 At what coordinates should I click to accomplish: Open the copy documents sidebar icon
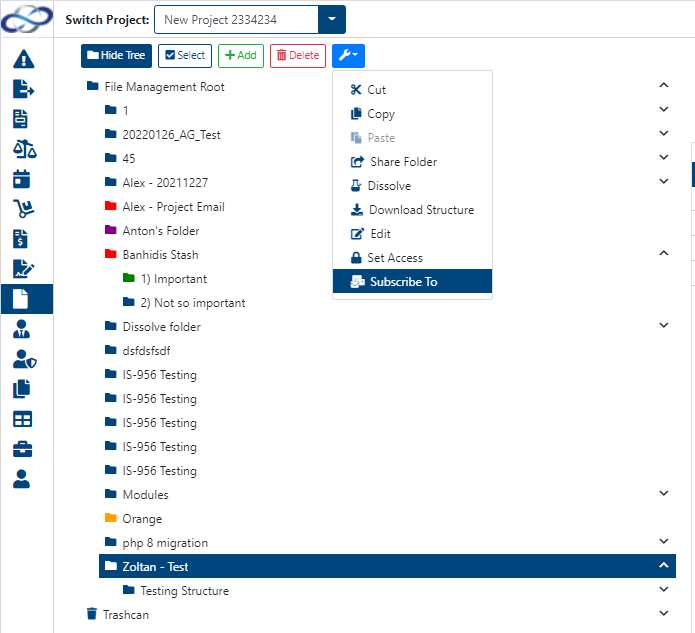[x=21, y=389]
